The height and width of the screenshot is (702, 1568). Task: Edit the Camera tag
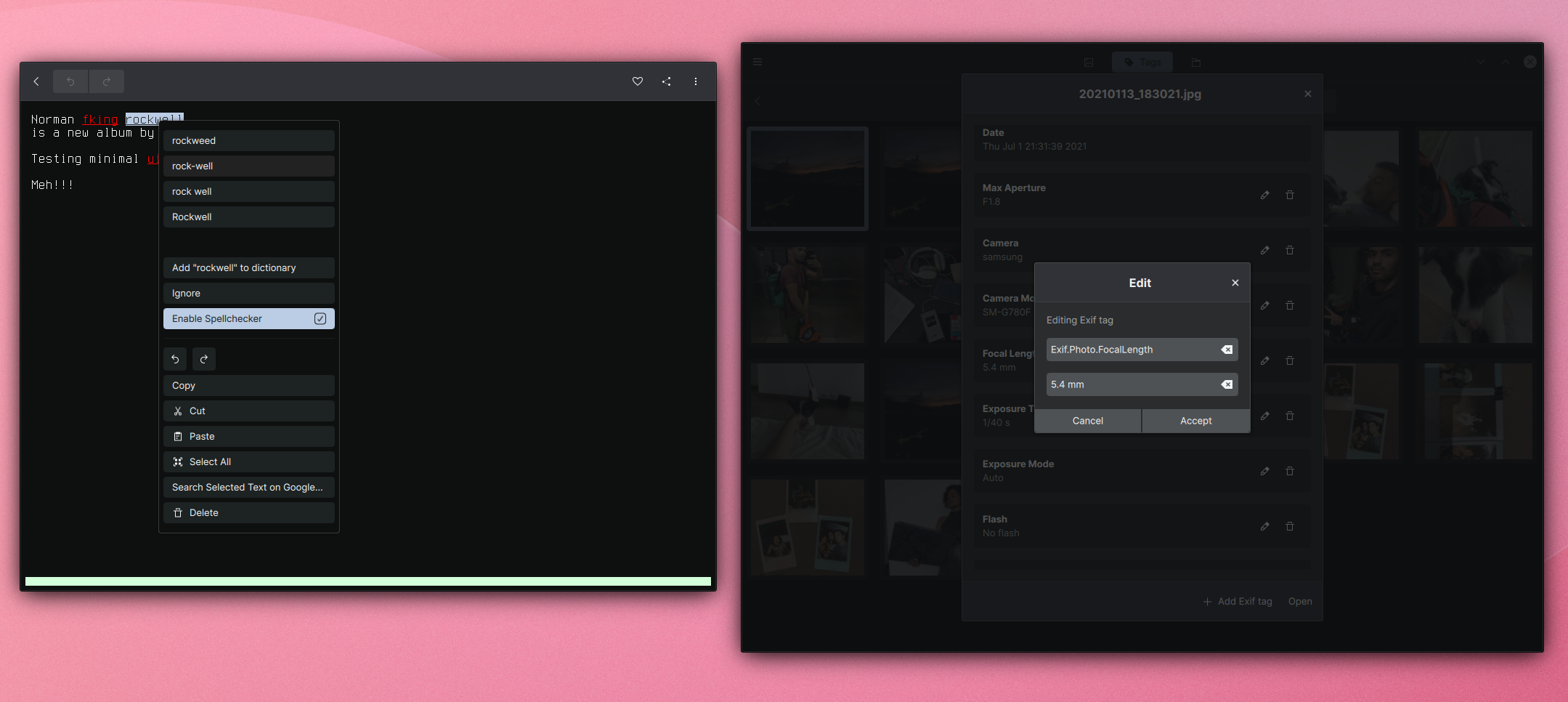point(1265,250)
